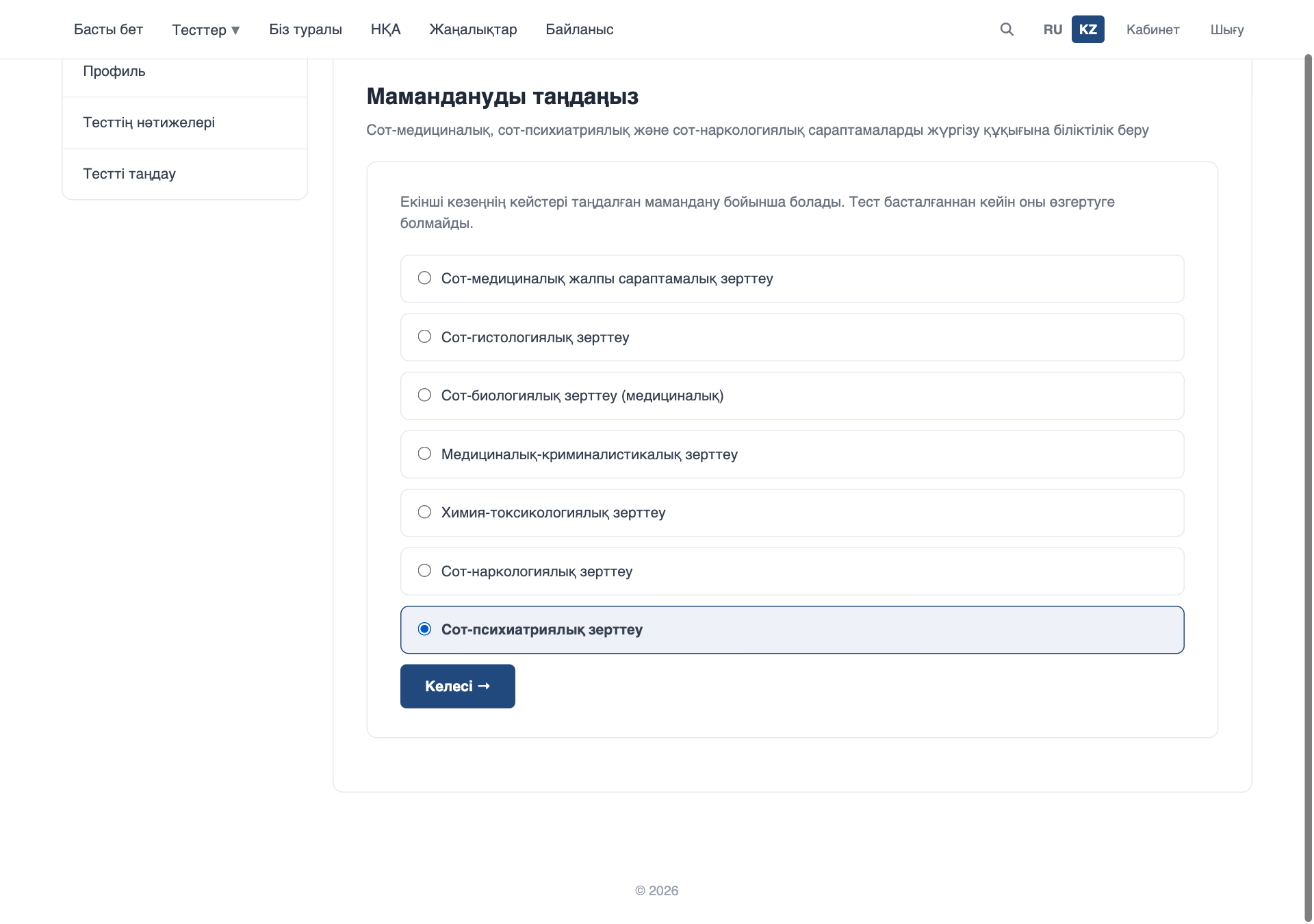1314x924 pixels.
Task: Open Жаңалықтар in top navigation
Action: pyautogui.click(x=473, y=29)
